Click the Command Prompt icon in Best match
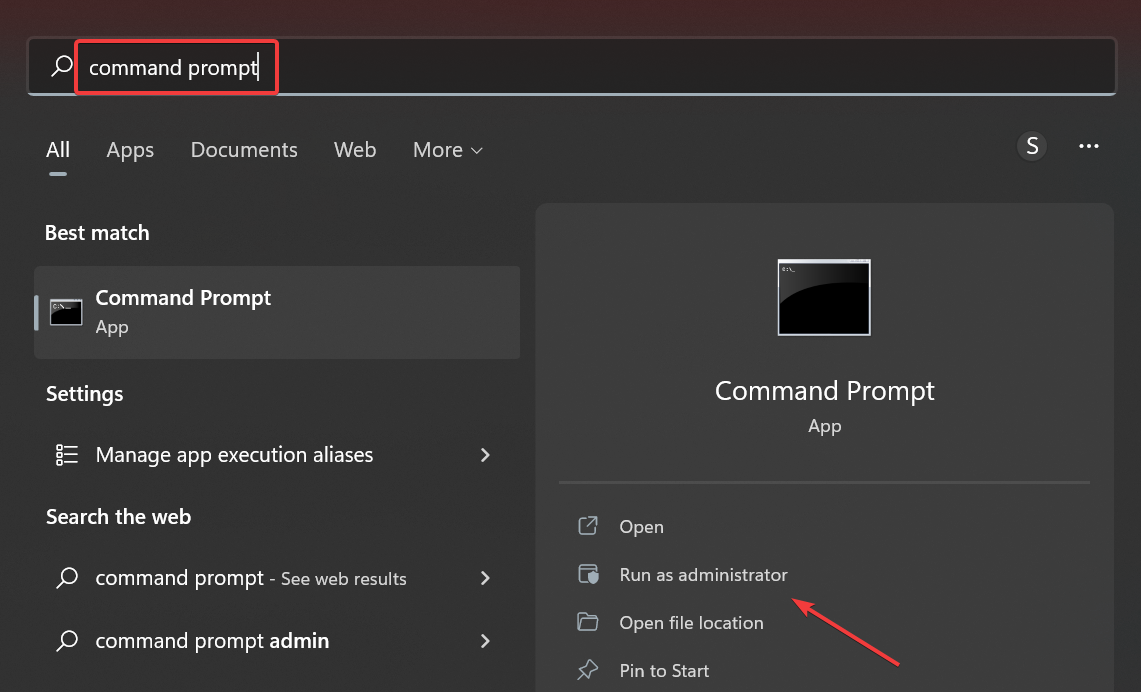1141x692 pixels. pyautogui.click(x=66, y=312)
